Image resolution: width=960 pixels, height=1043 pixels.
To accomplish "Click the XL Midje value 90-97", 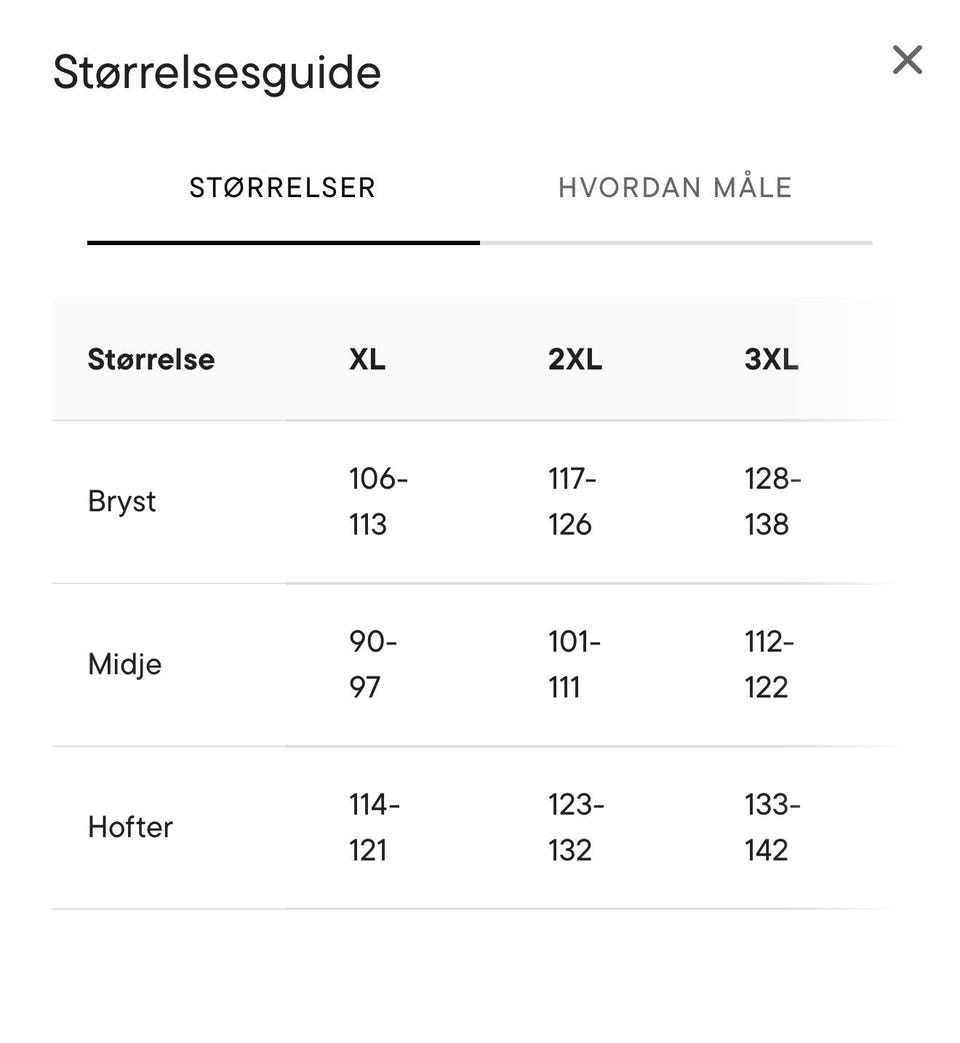I will point(373,665).
